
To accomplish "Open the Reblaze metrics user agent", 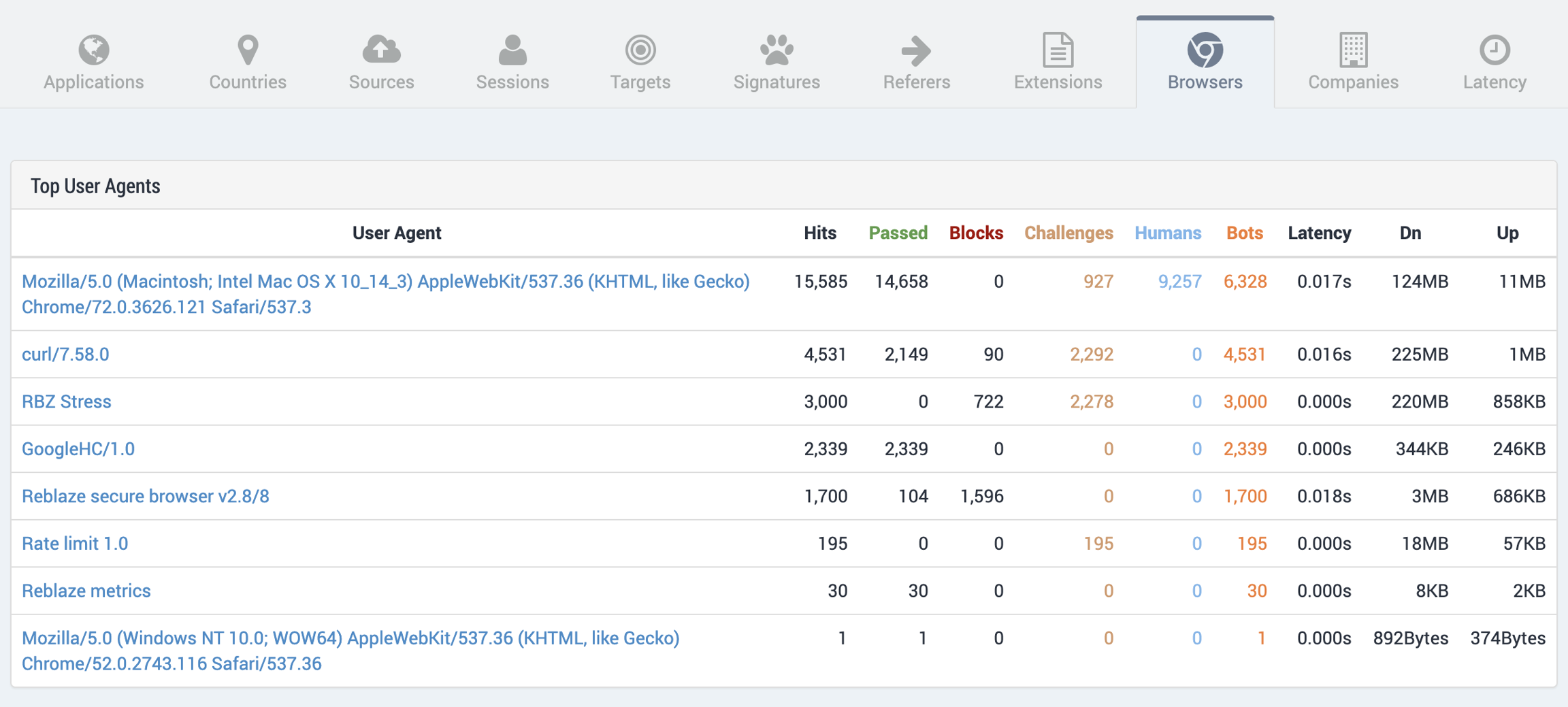I will coord(86,591).
